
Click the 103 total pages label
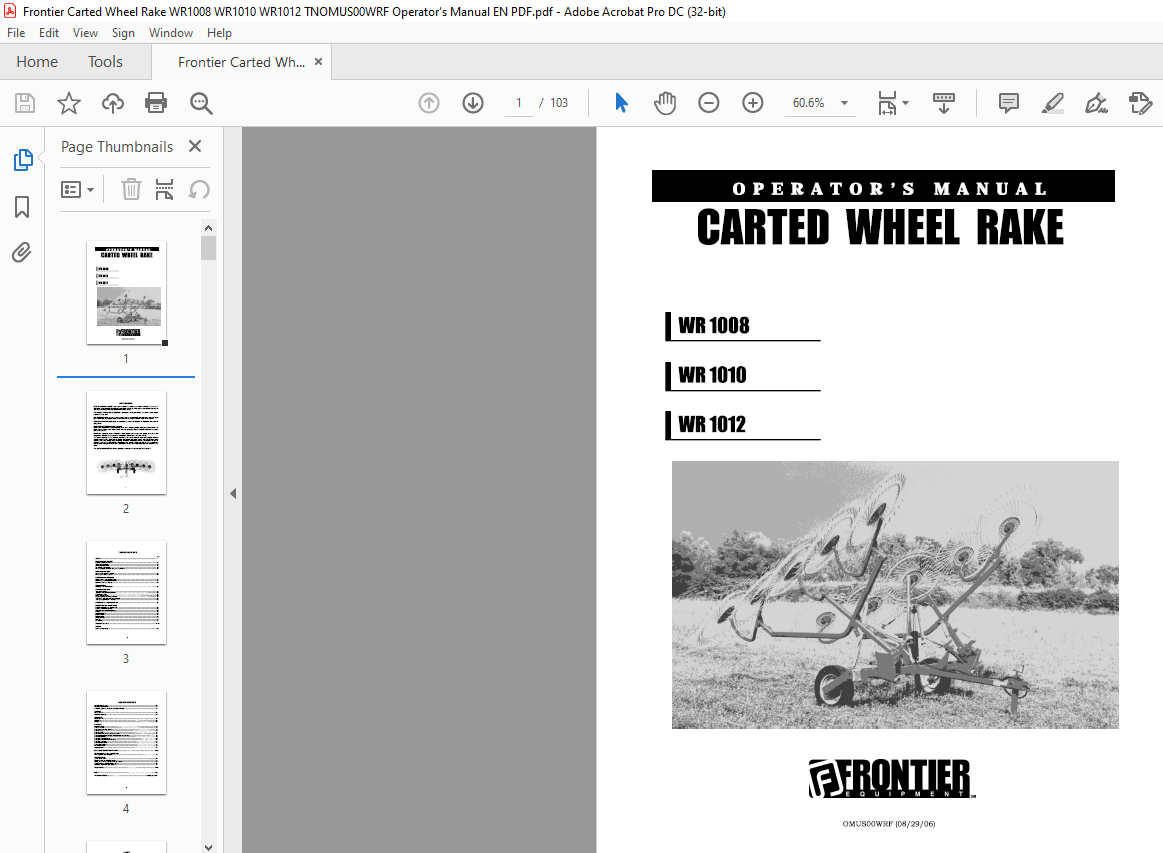[559, 103]
